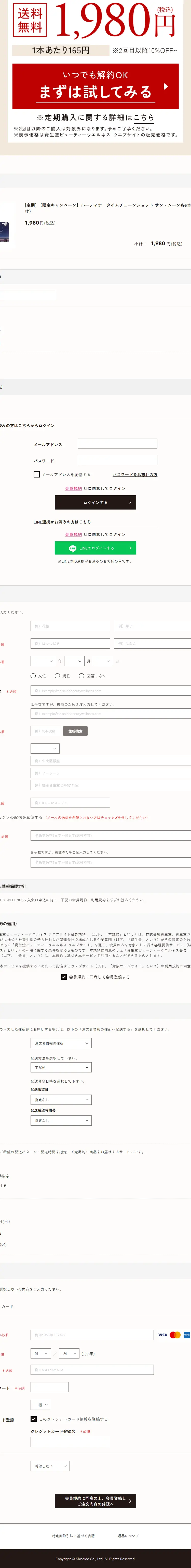
Task: Click the Mastercard logo
Action: tap(175, 1335)
